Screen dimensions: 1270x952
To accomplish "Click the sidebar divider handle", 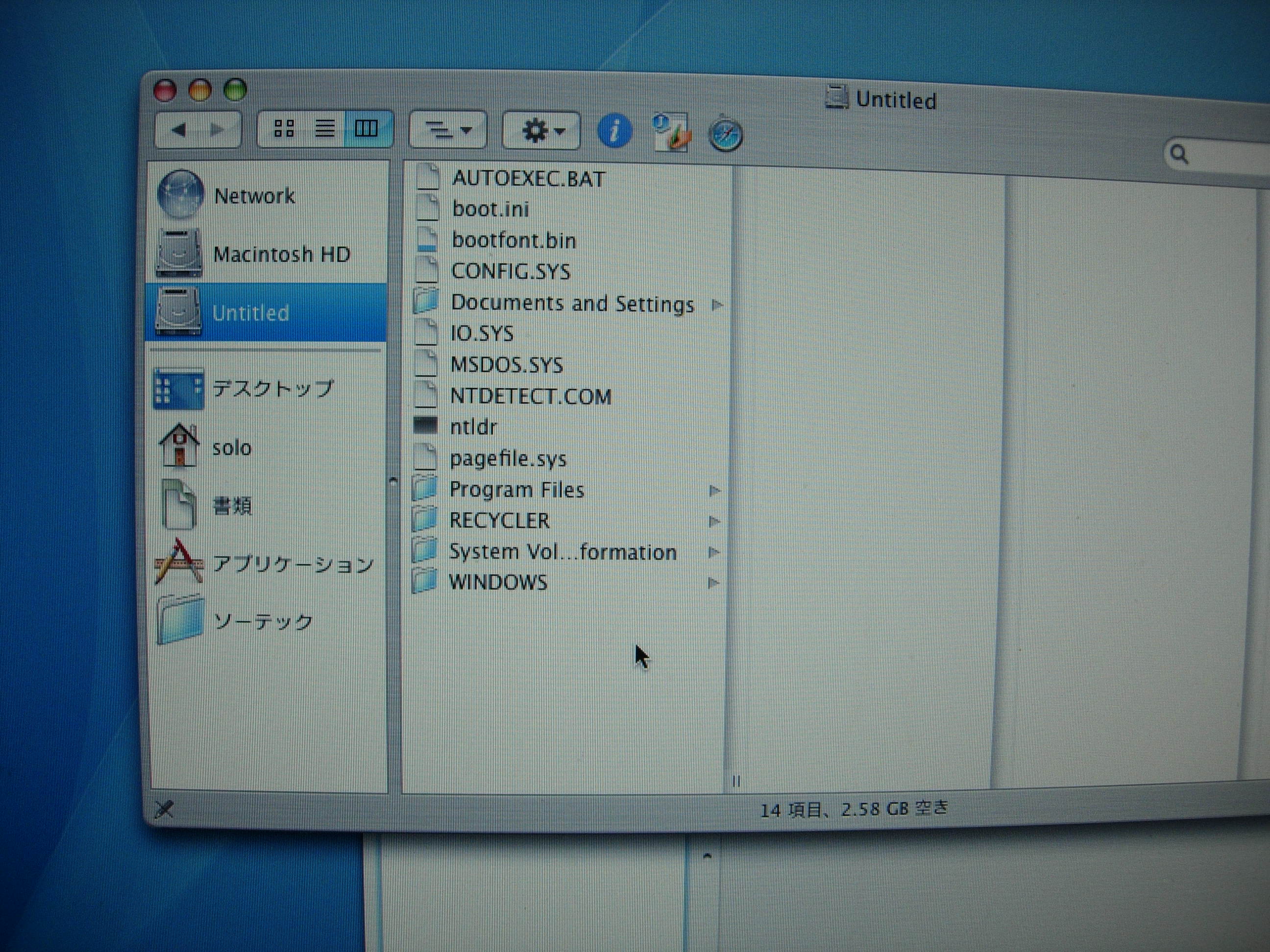I will point(393,481).
